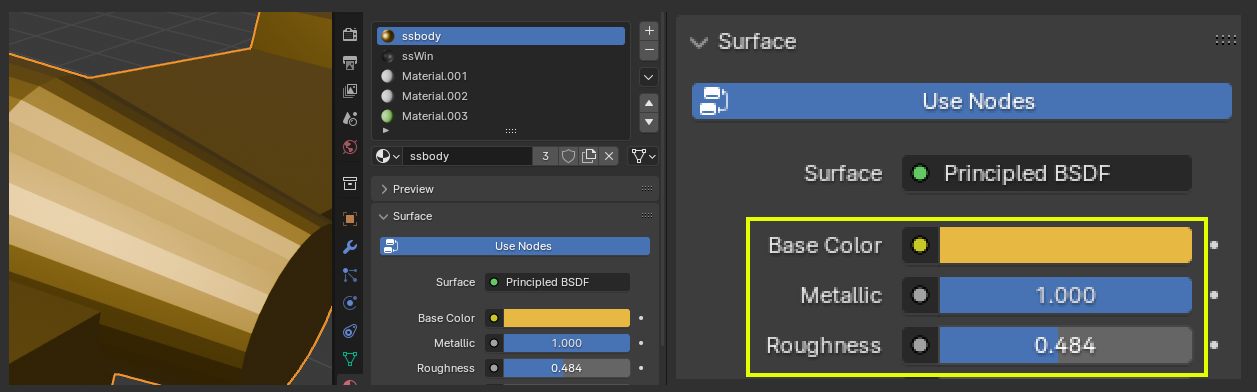Click material user count 3 button
Image resolution: width=1257 pixels, height=392 pixels.
(x=545, y=156)
